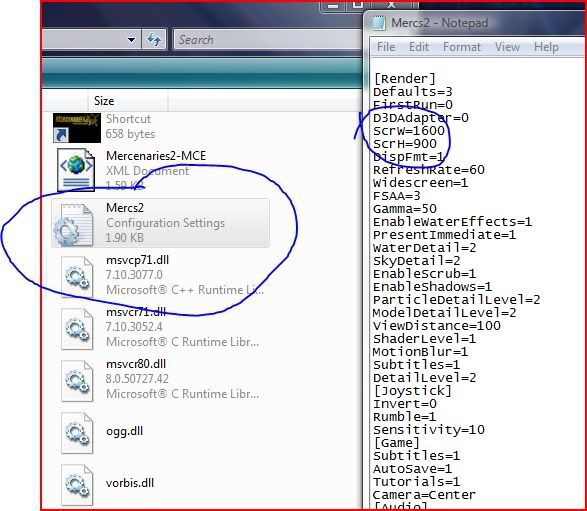
Task: Open the Format menu in Notepad
Action: click(x=462, y=47)
